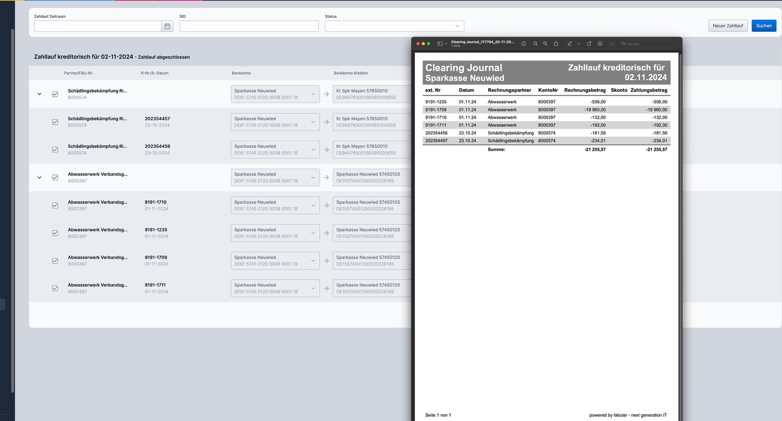Zoom in the Clearing Journal PDF
Screen dimensions: 782x421
[545, 44]
